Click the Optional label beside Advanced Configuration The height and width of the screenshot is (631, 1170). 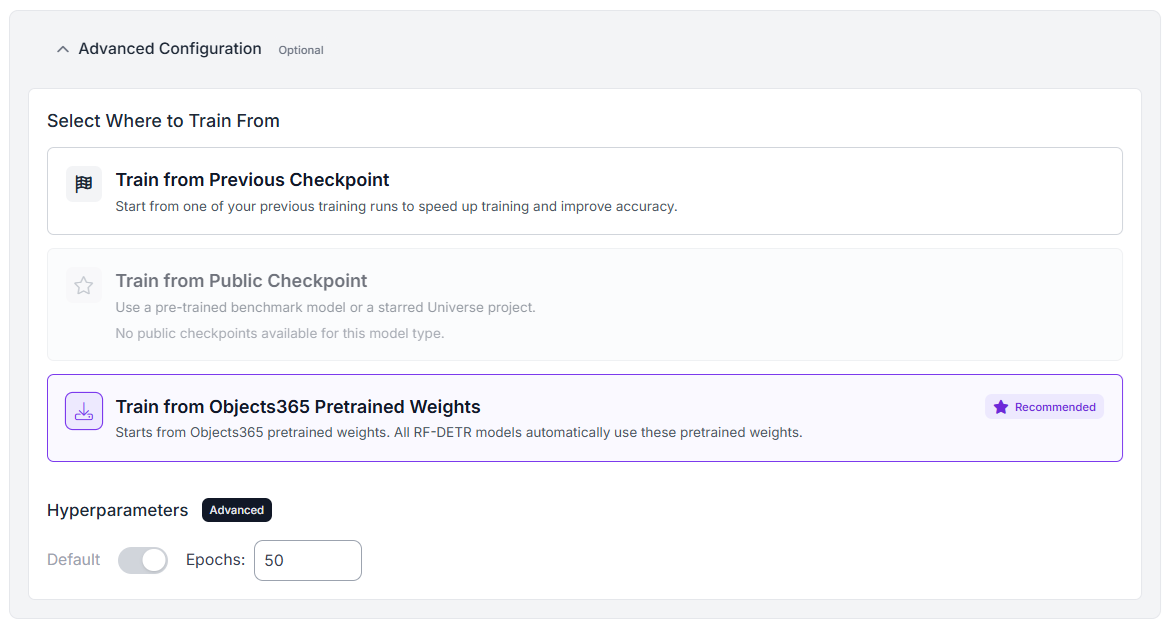[301, 50]
